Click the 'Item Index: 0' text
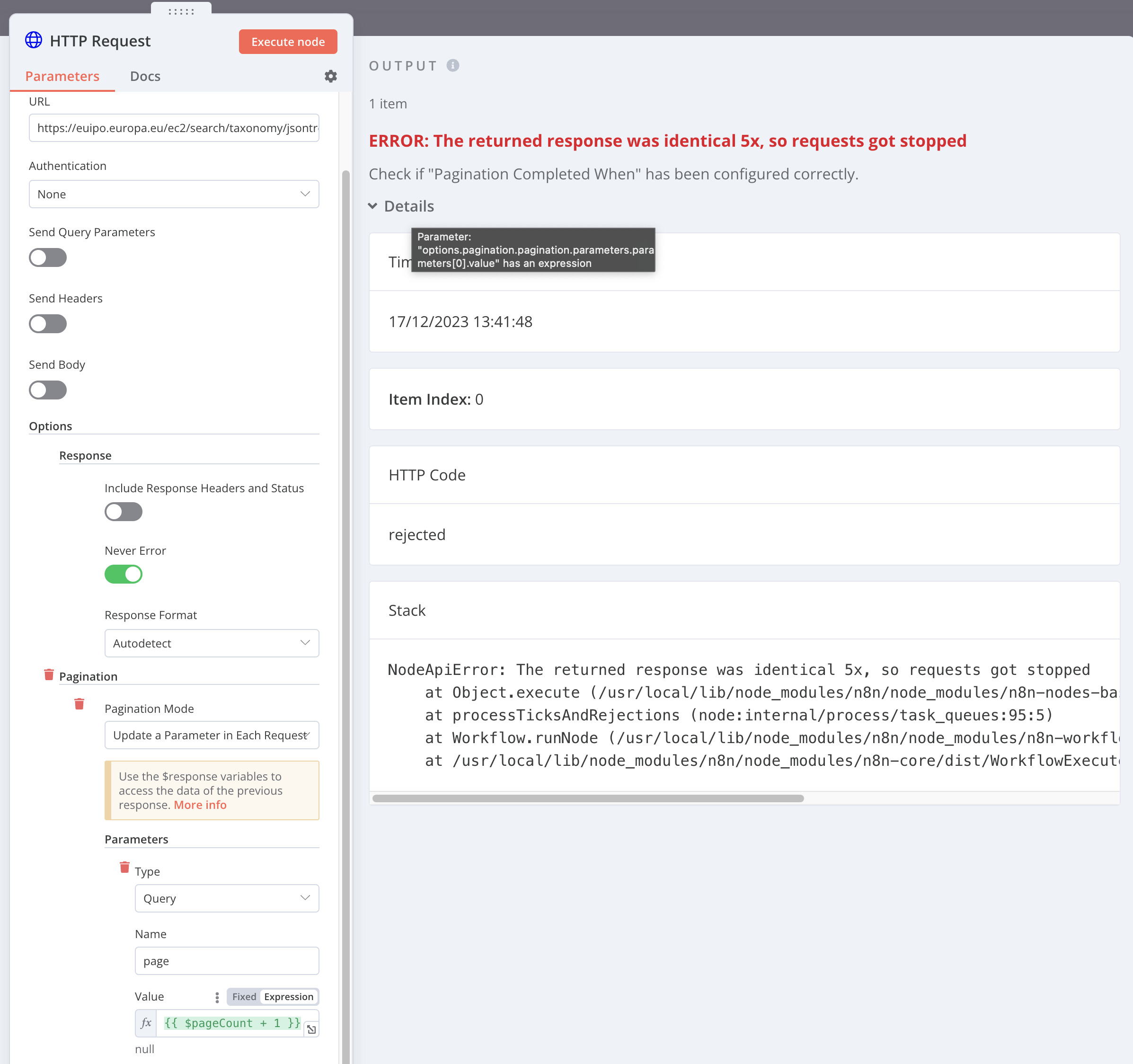 coord(436,399)
